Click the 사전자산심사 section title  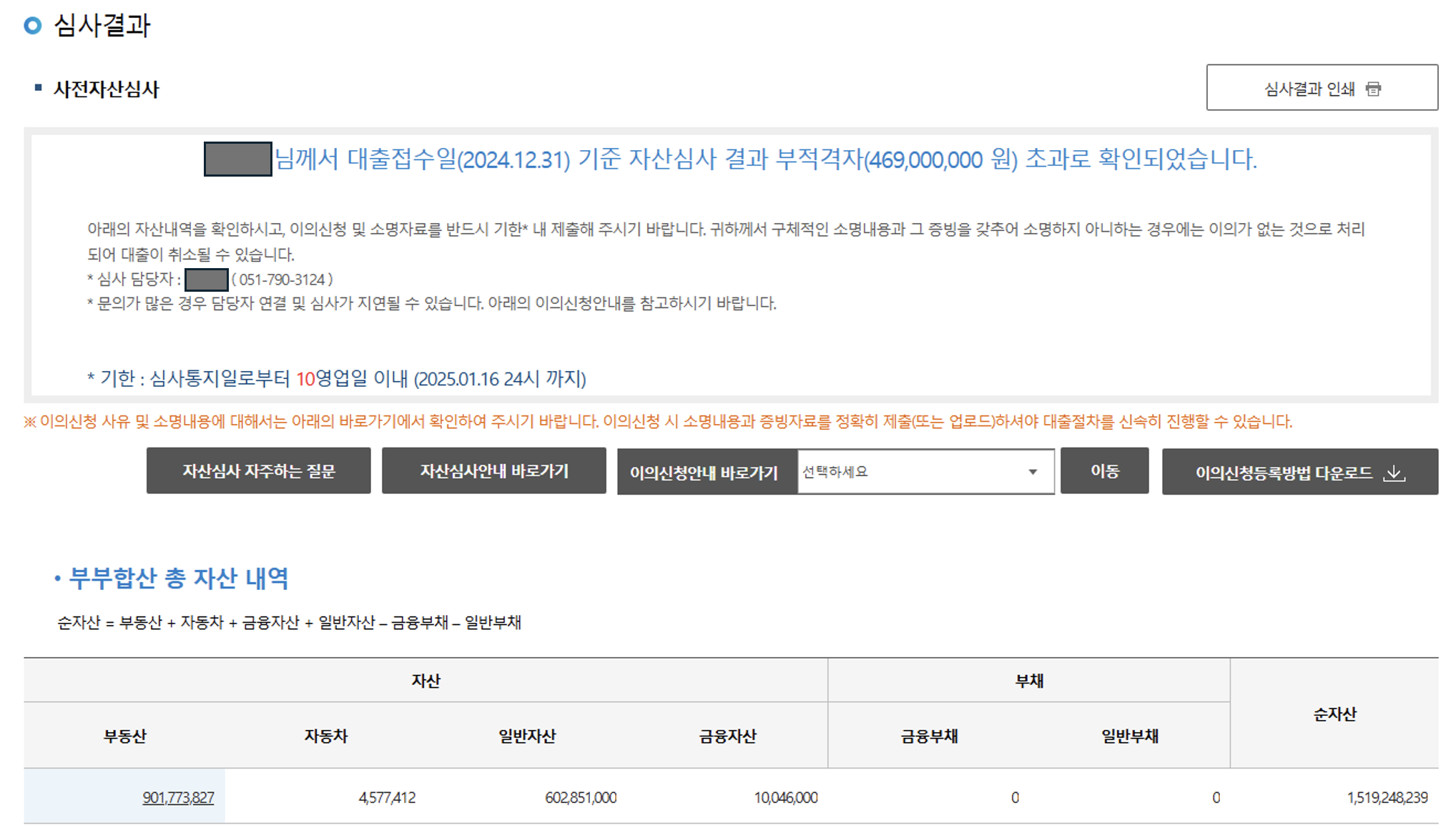[x=106, y=89]
